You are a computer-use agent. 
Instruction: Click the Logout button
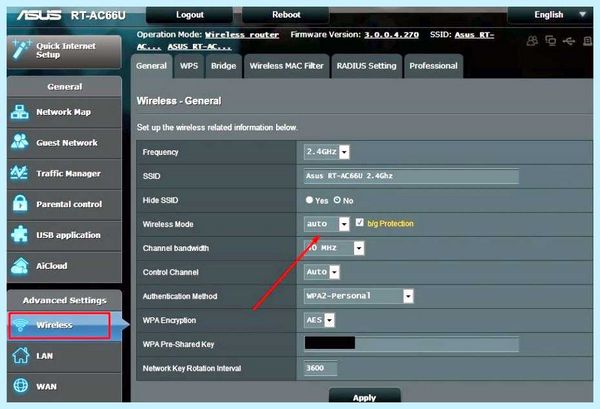189,15
